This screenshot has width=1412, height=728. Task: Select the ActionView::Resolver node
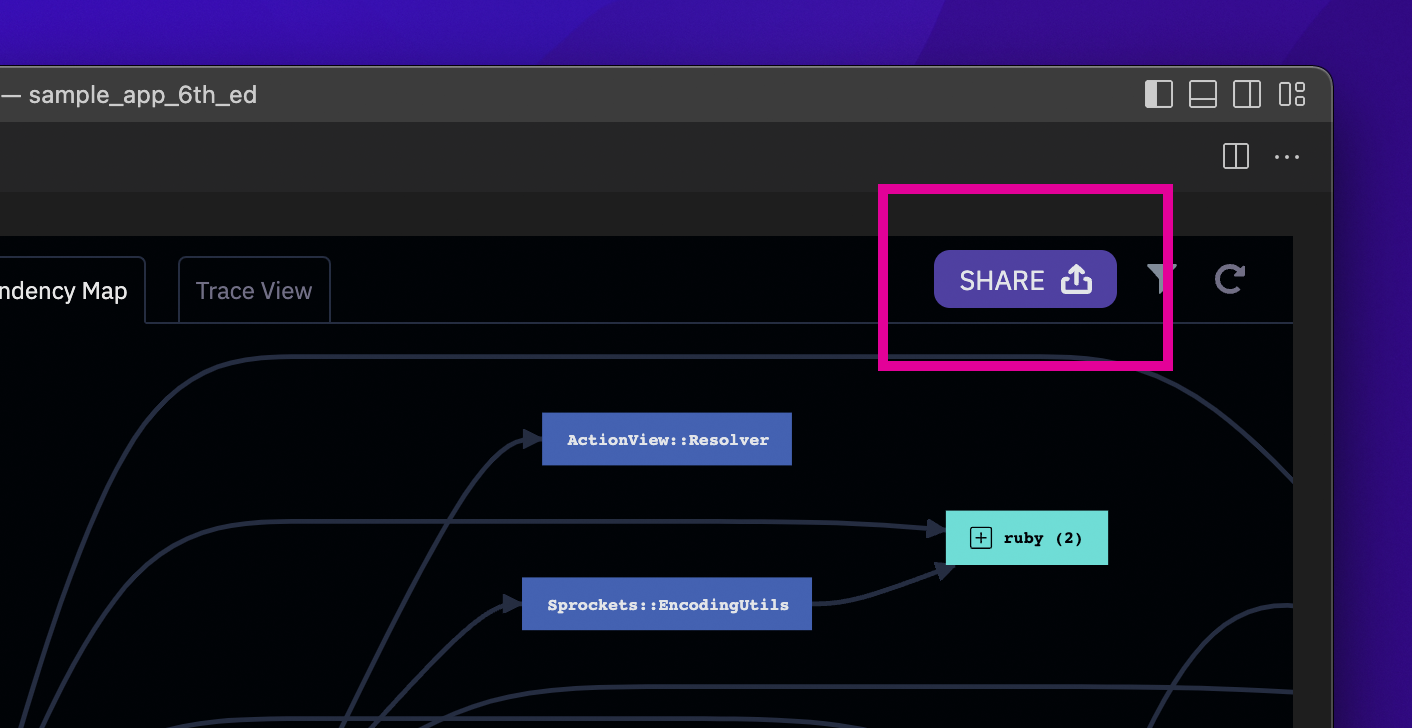point(667,439)
